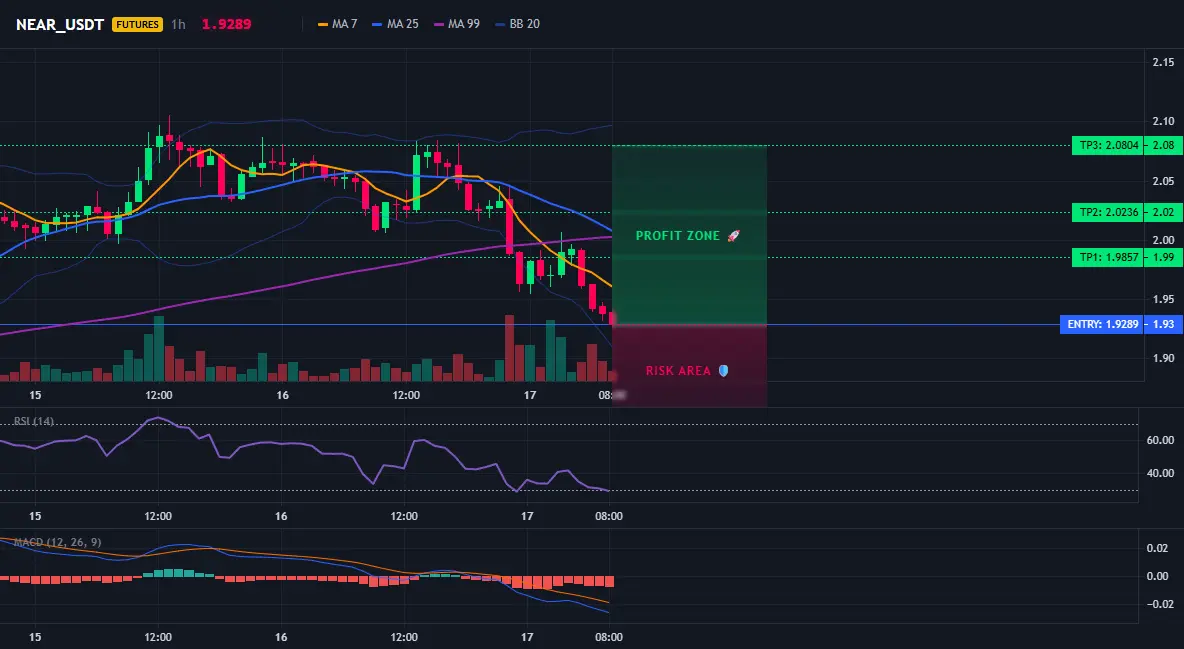1184x649 pixels.
Task: Click the red 1.9289 price in header
Action: [227, 24]
